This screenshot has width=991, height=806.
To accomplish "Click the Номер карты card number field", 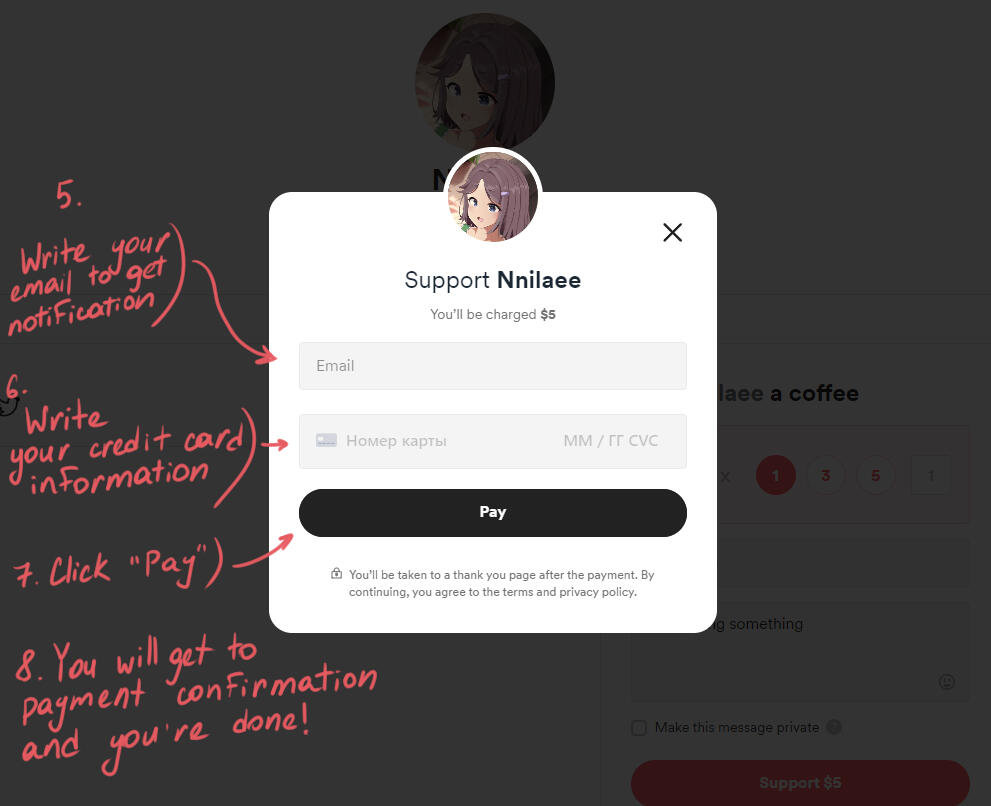I will (396, 441).
